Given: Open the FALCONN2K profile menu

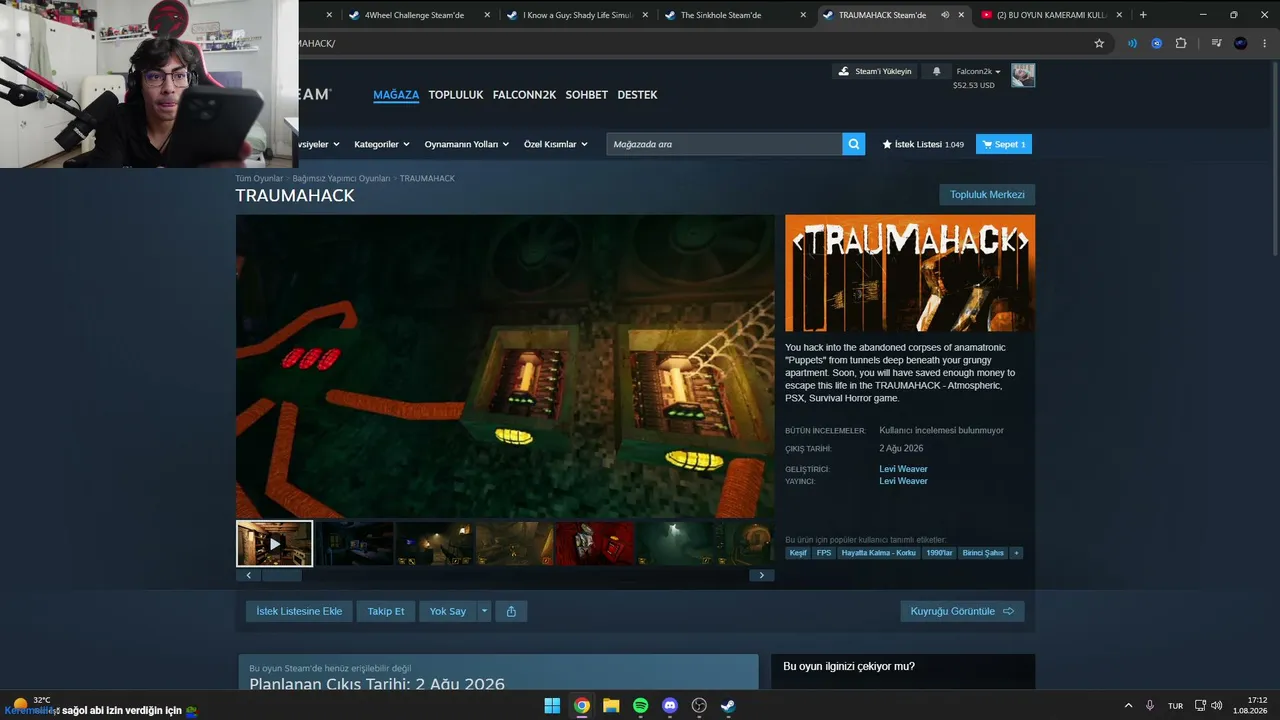Looking at the screenshot, I should pos(524,95).
